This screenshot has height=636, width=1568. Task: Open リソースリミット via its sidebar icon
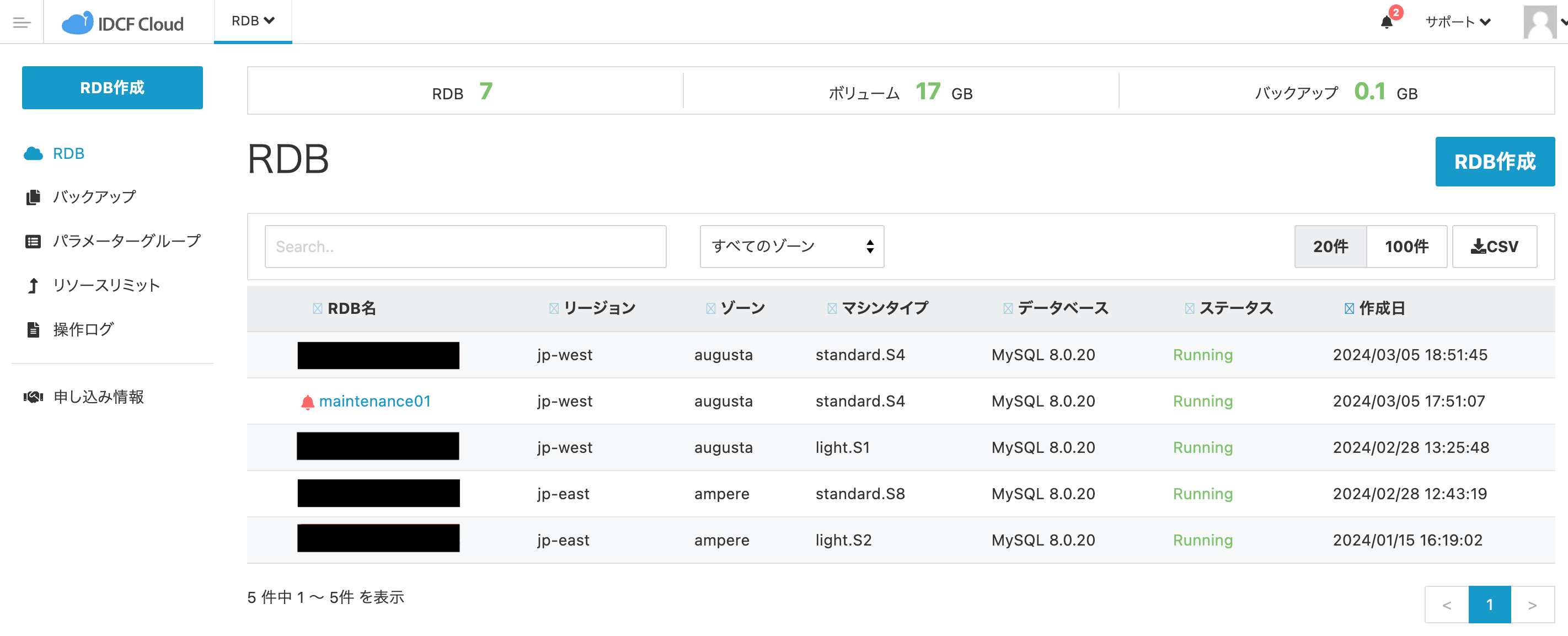[x=33, y=285]
